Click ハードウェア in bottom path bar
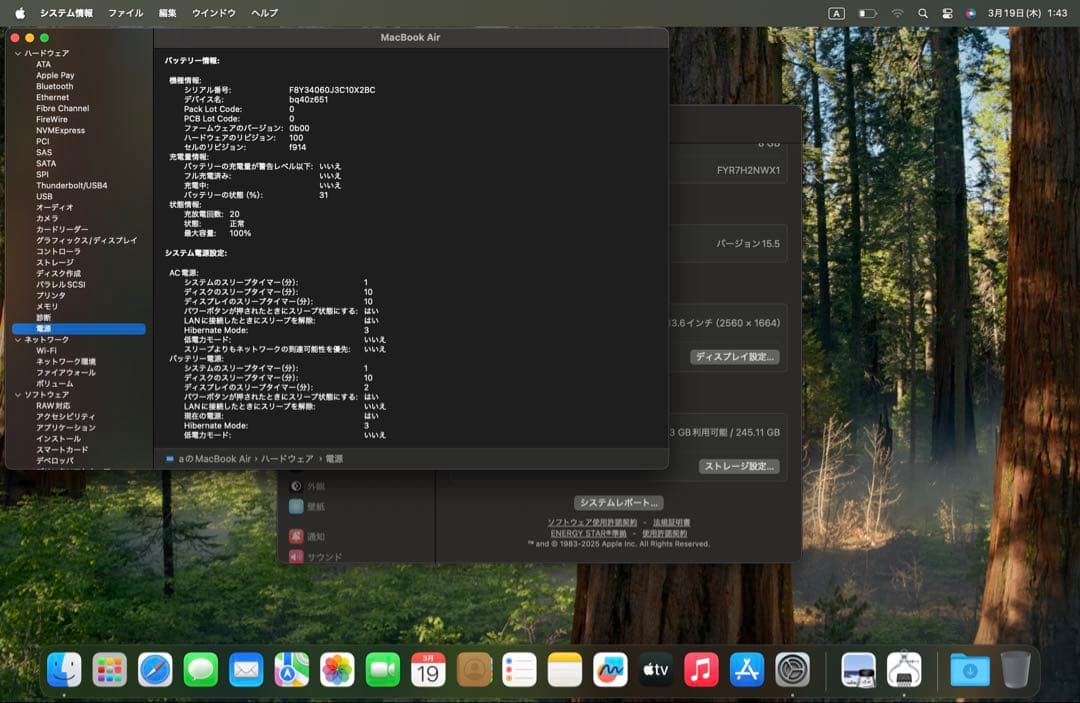Screen dimensions: 1080x703 click(x=287, y=459)
